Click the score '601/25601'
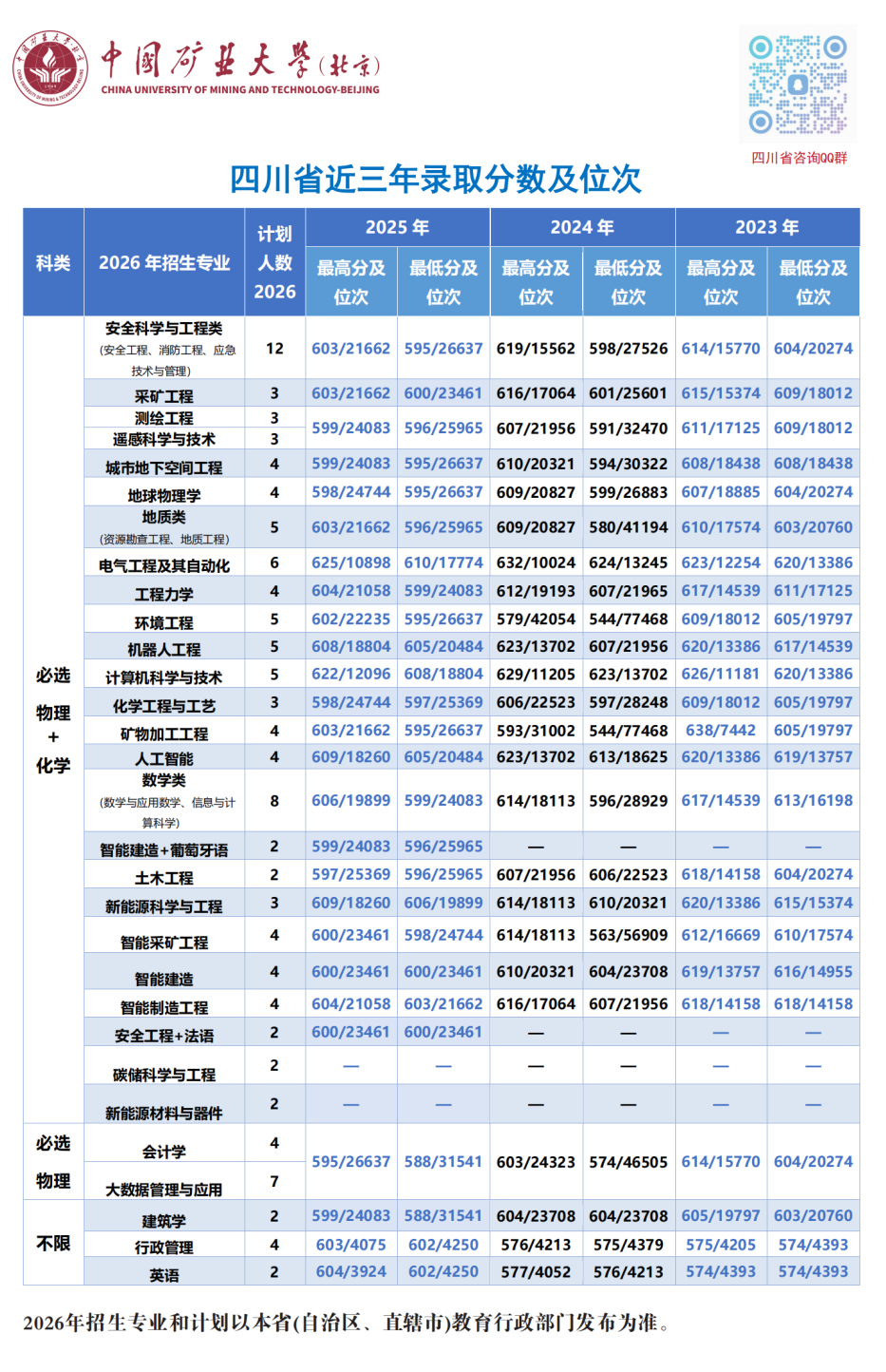 point(629,392)
